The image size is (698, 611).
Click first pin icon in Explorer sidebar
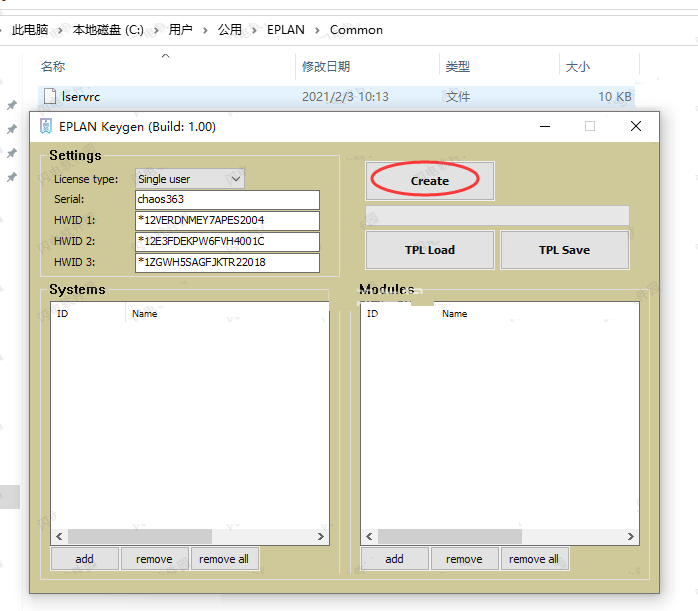click(x=12, y=105)
